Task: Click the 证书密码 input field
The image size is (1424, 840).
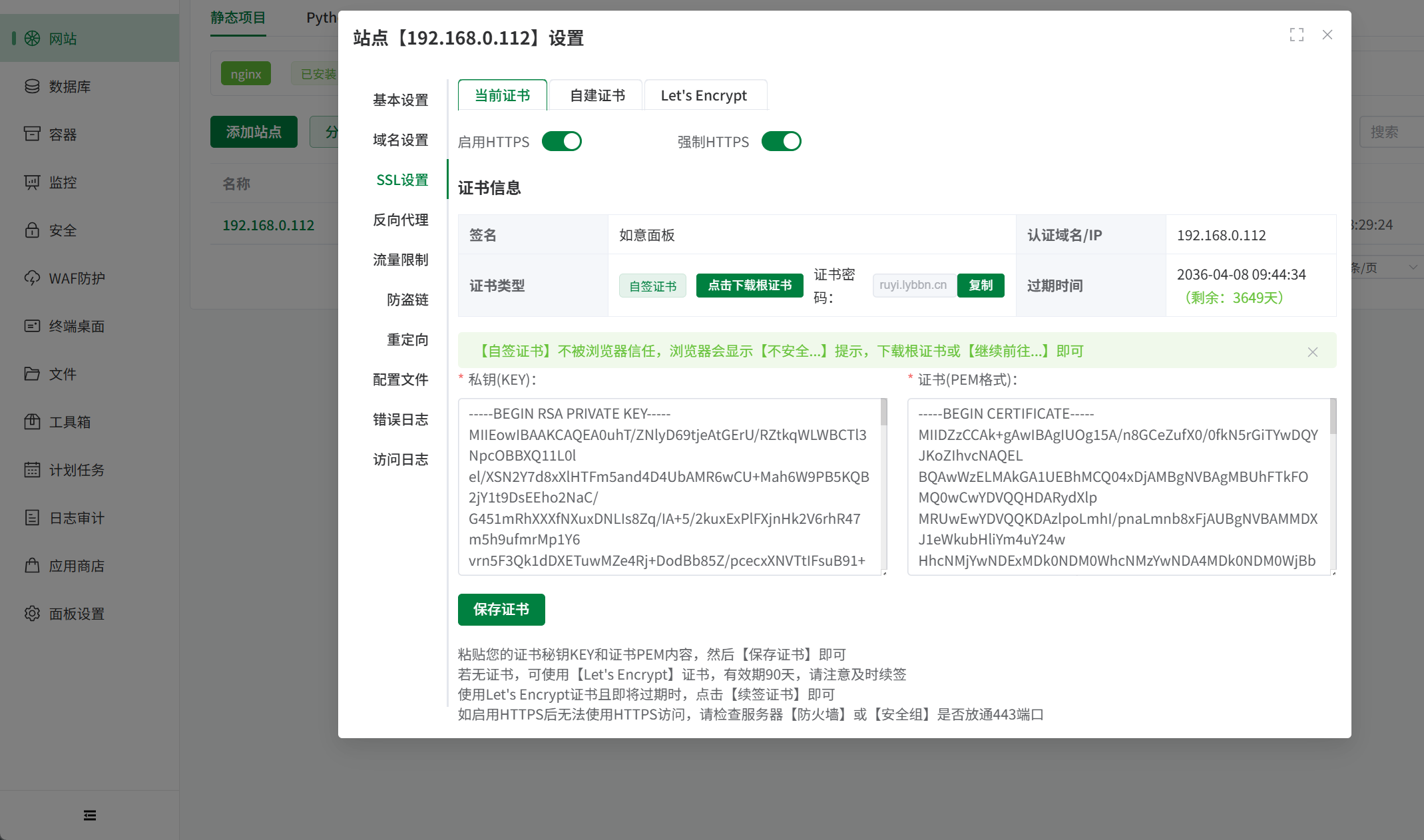Action: [913, 285]
